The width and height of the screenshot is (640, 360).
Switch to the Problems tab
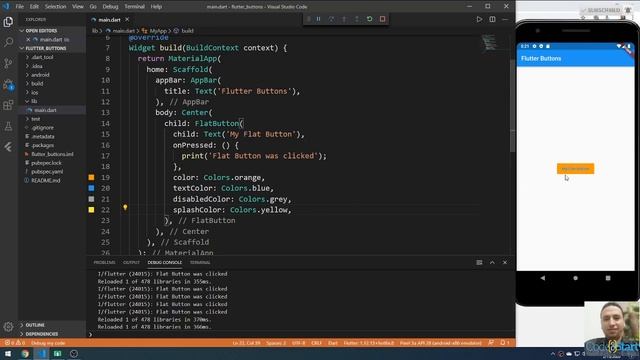click(x=104, y=262)
